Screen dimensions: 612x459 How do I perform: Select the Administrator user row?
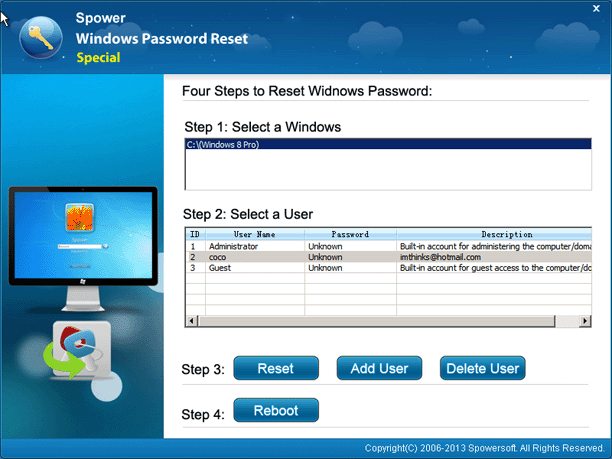coord(389,246)
